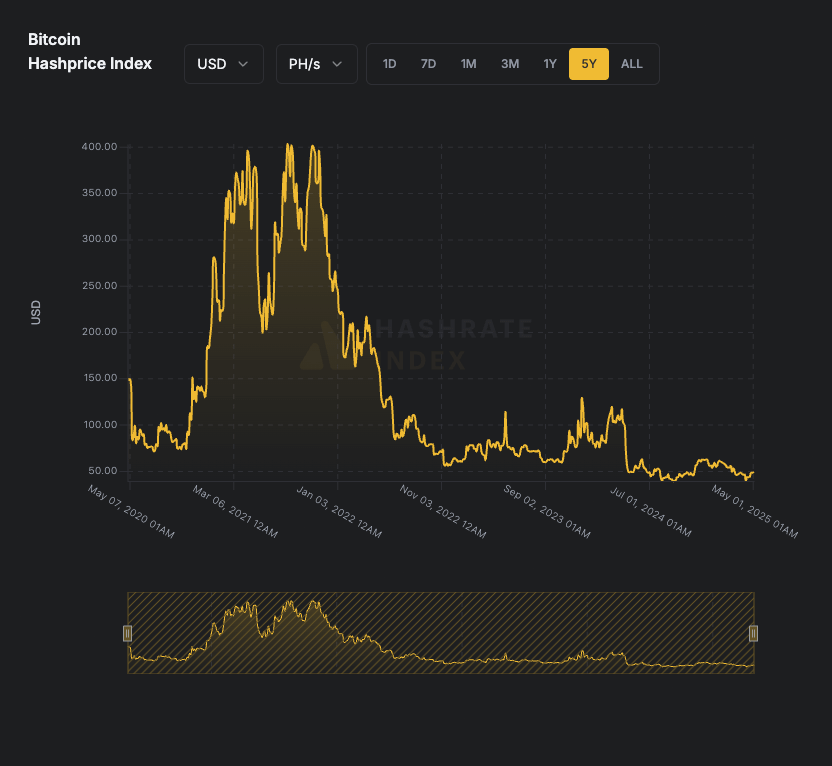Click the USD vertical axis label

click(35, 312)
